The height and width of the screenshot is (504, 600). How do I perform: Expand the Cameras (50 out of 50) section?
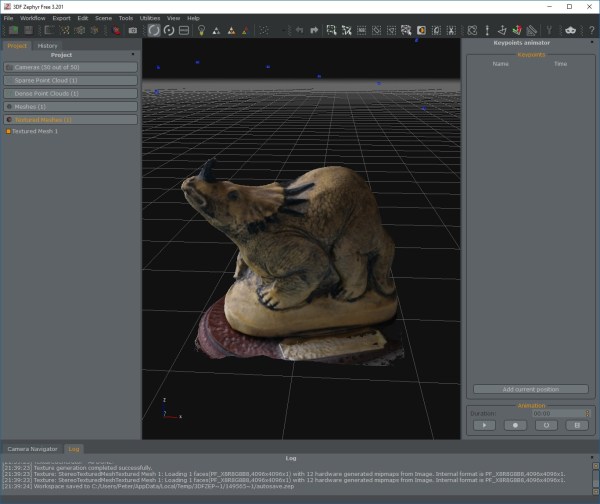click(x=70, y=67)
